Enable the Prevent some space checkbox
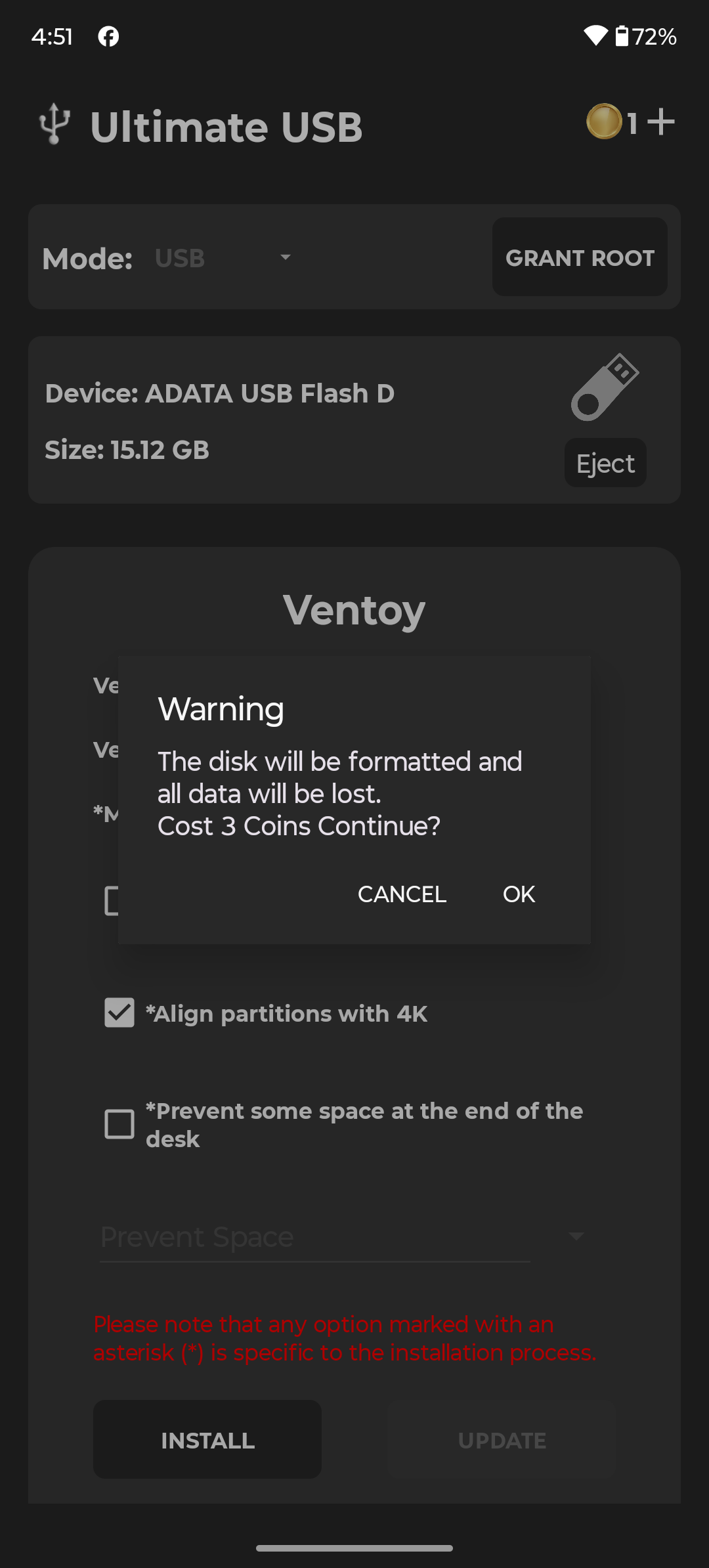Viewport: 709px width, 1568px height. click(x=119, y=1125)
